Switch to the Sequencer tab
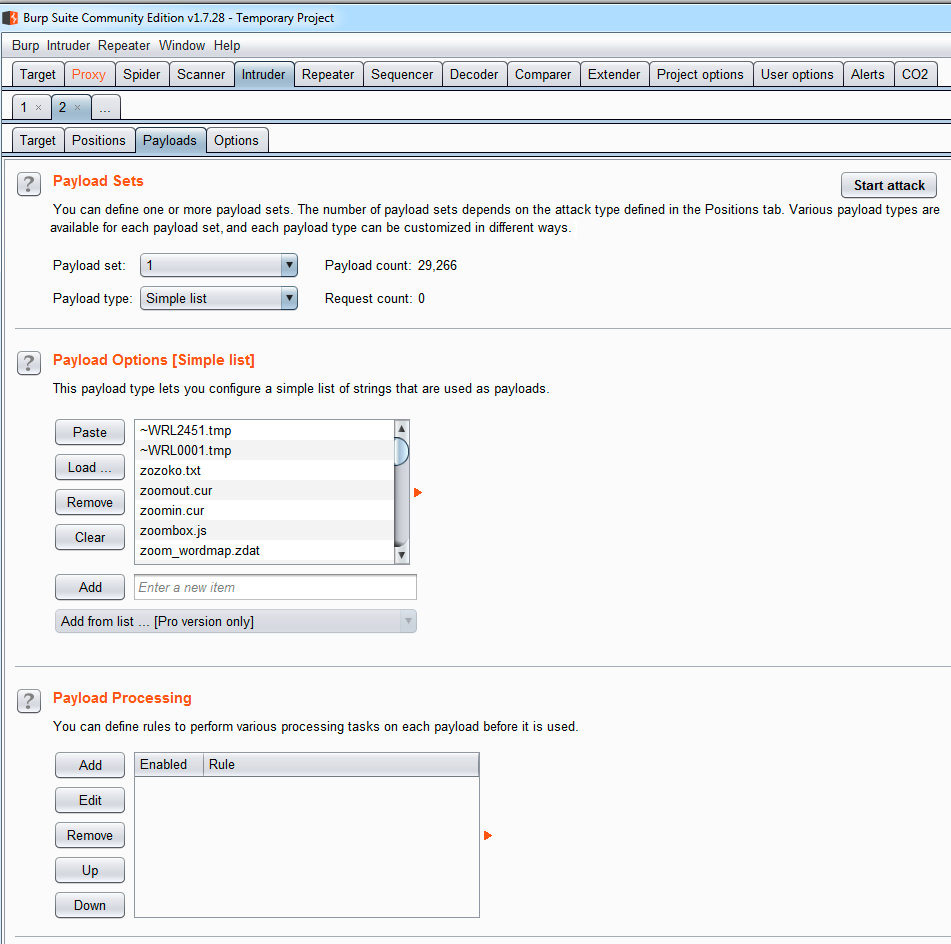Image resolution: width=951 pixels, height=944 pixels. coord(402,74)
